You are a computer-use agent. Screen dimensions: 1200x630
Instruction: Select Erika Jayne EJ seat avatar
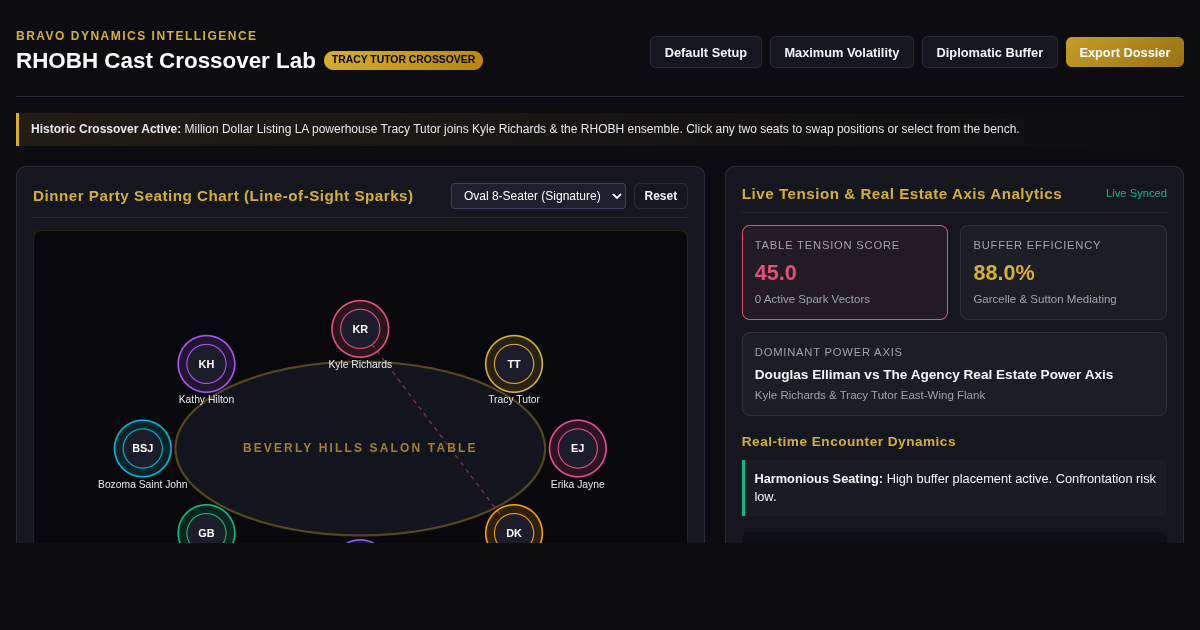pyautogui.click(x=578, y=448)
